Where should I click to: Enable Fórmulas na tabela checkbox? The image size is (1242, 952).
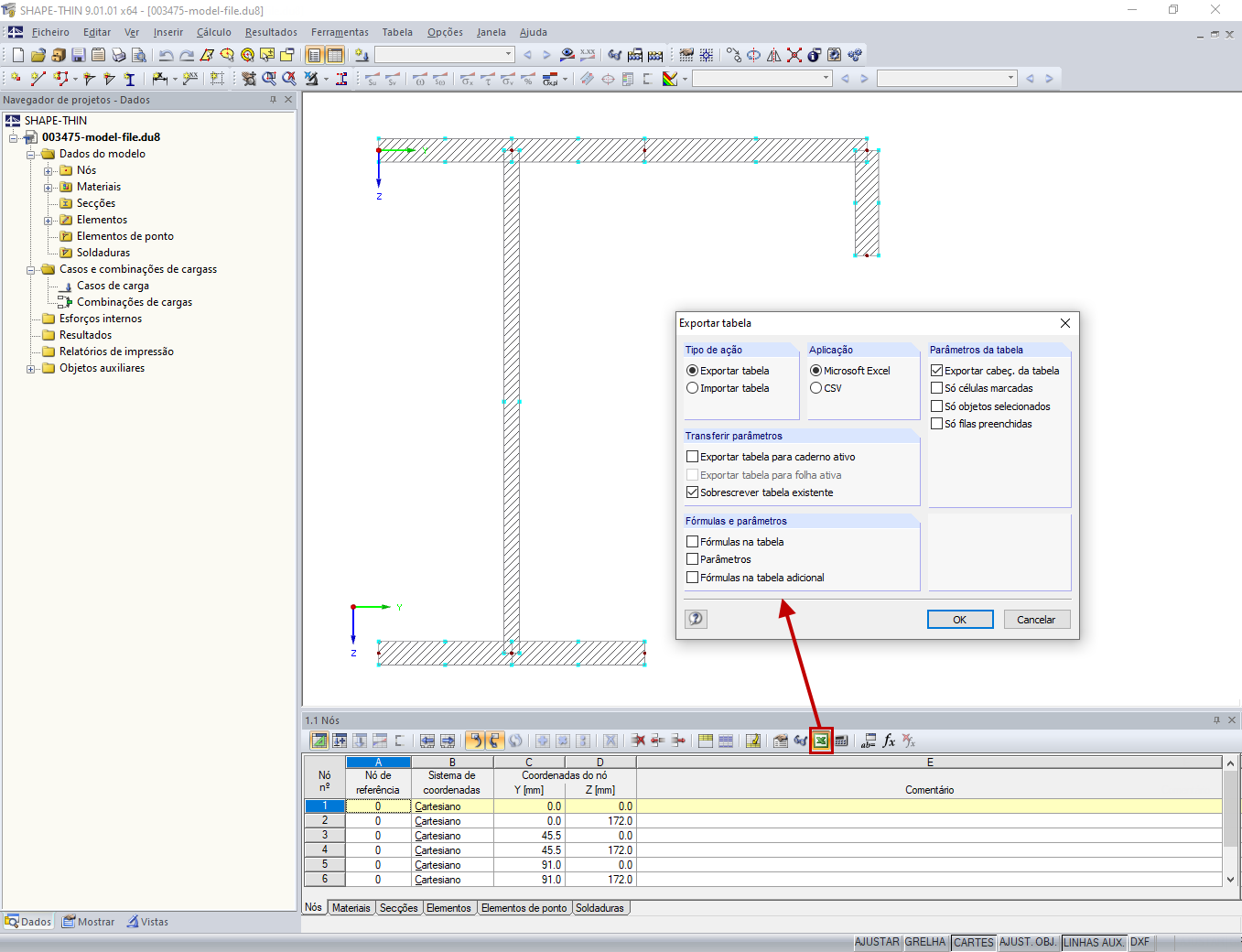(692, 542)
